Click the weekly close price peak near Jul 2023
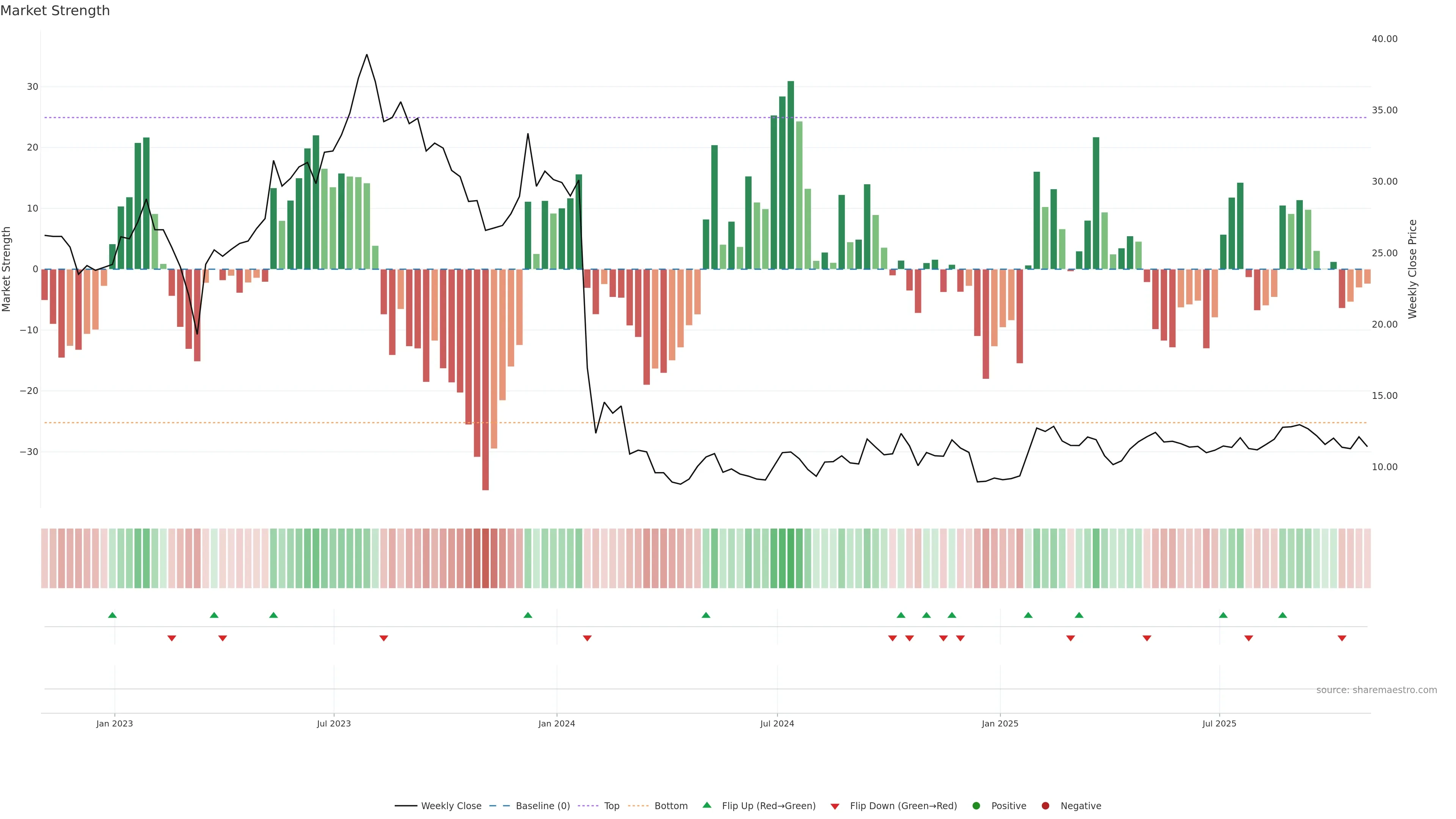Screen dimensions: 1456x819 coord(367,55)
